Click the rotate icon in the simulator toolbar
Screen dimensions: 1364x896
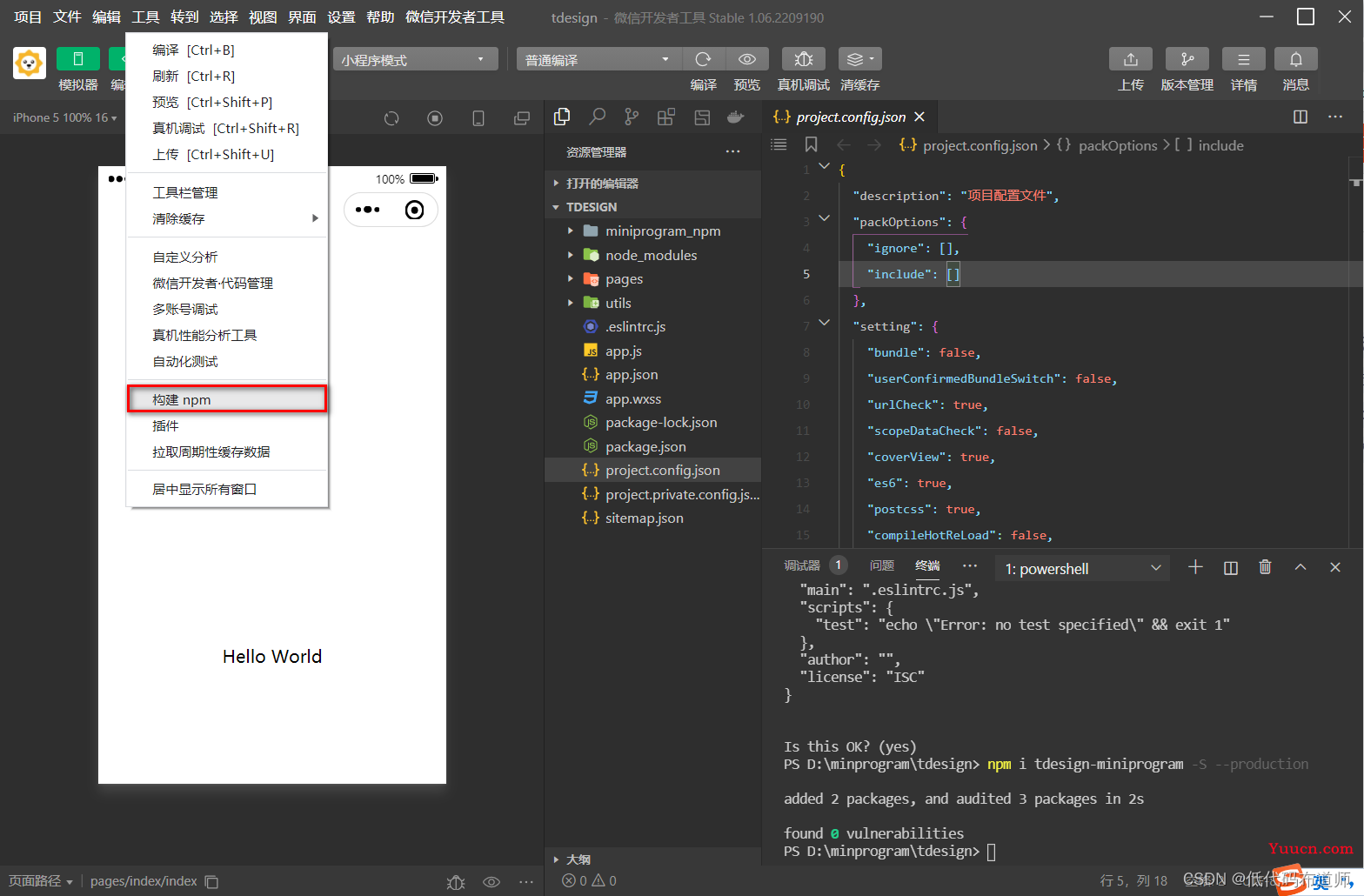391,118
